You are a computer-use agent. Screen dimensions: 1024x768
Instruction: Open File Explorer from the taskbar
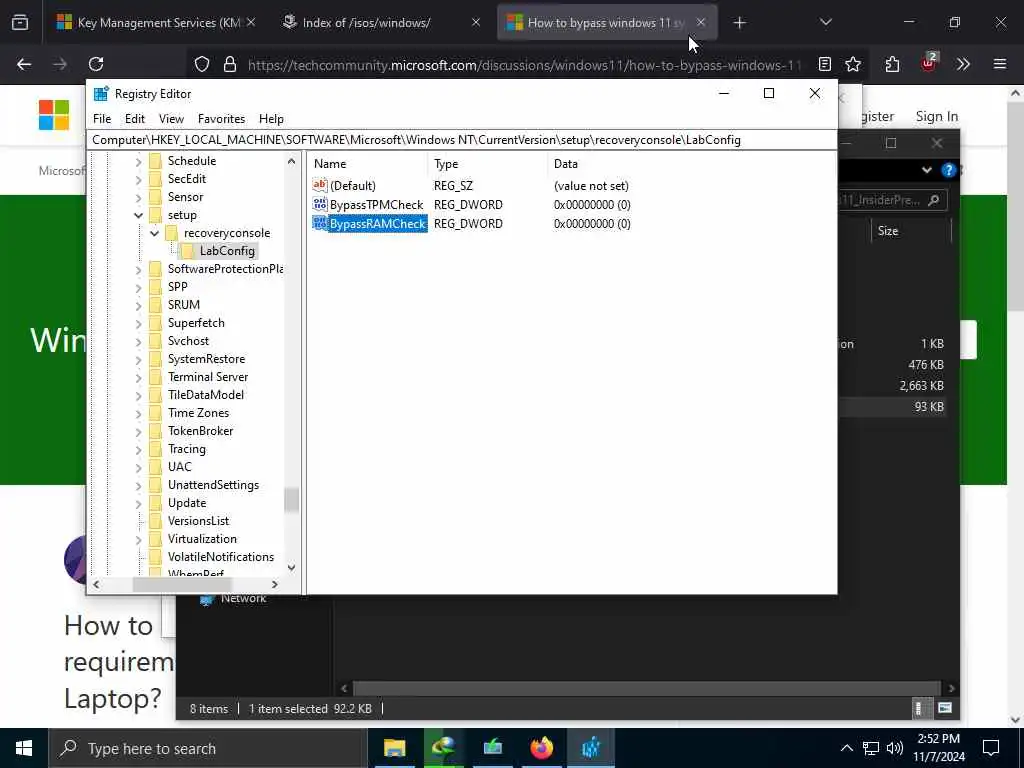click(x=394, y=748)
